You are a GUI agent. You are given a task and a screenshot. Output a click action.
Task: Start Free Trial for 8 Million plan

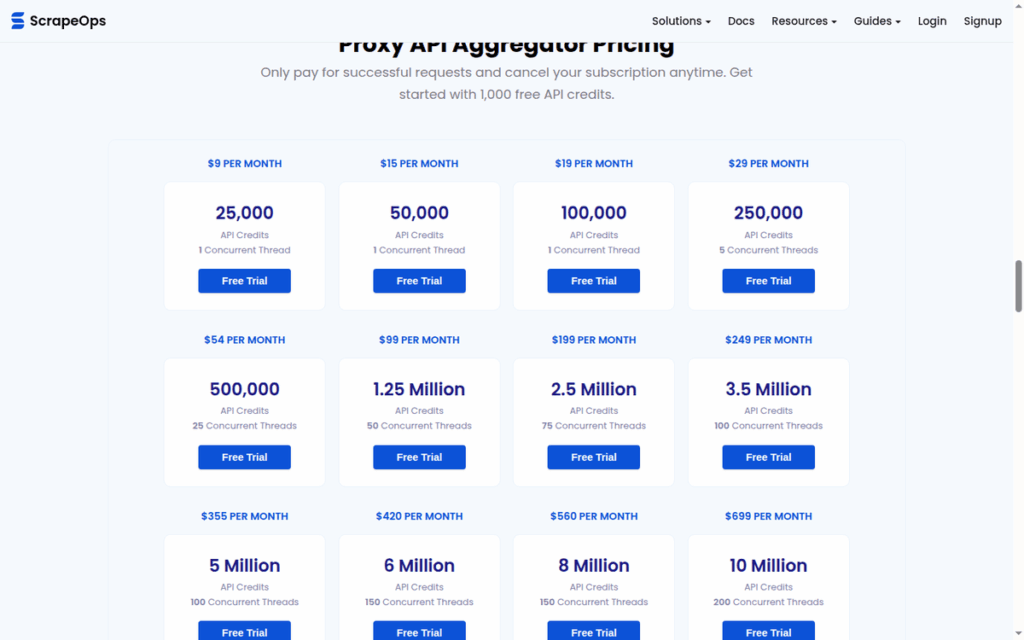coord(594,631)
